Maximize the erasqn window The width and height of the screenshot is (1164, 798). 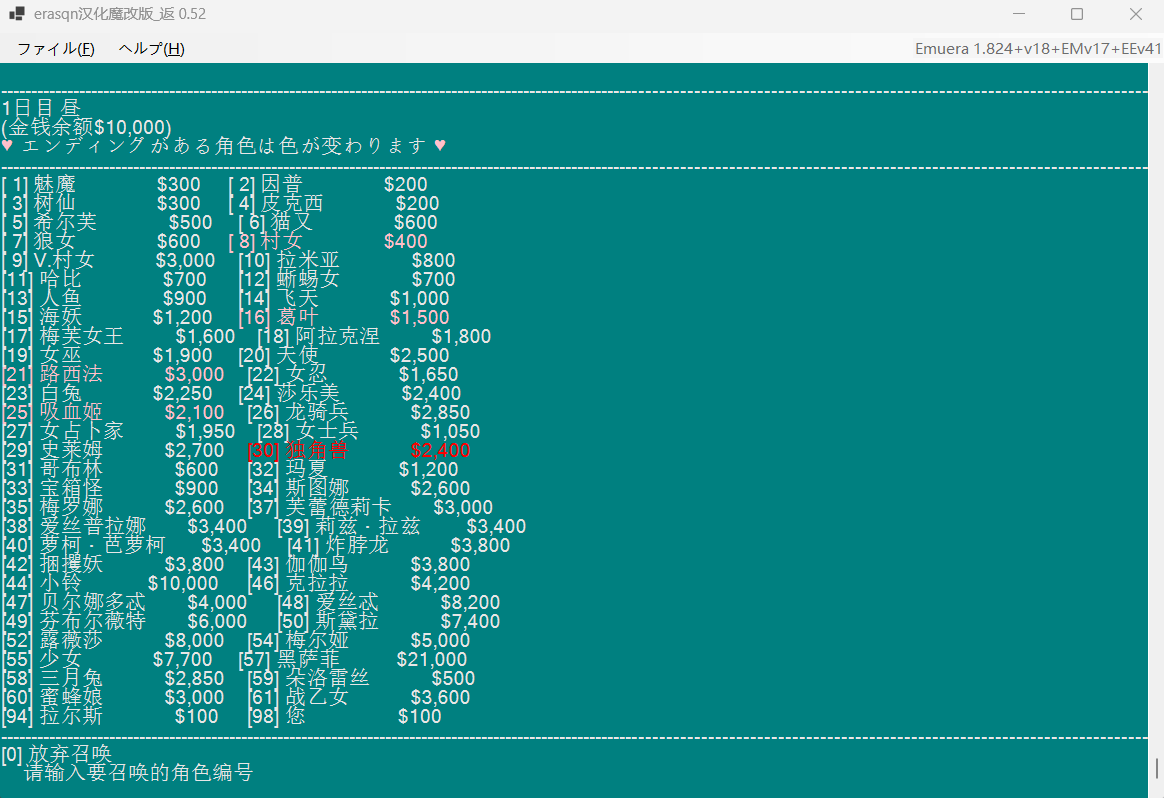(x=1077, y=14)
